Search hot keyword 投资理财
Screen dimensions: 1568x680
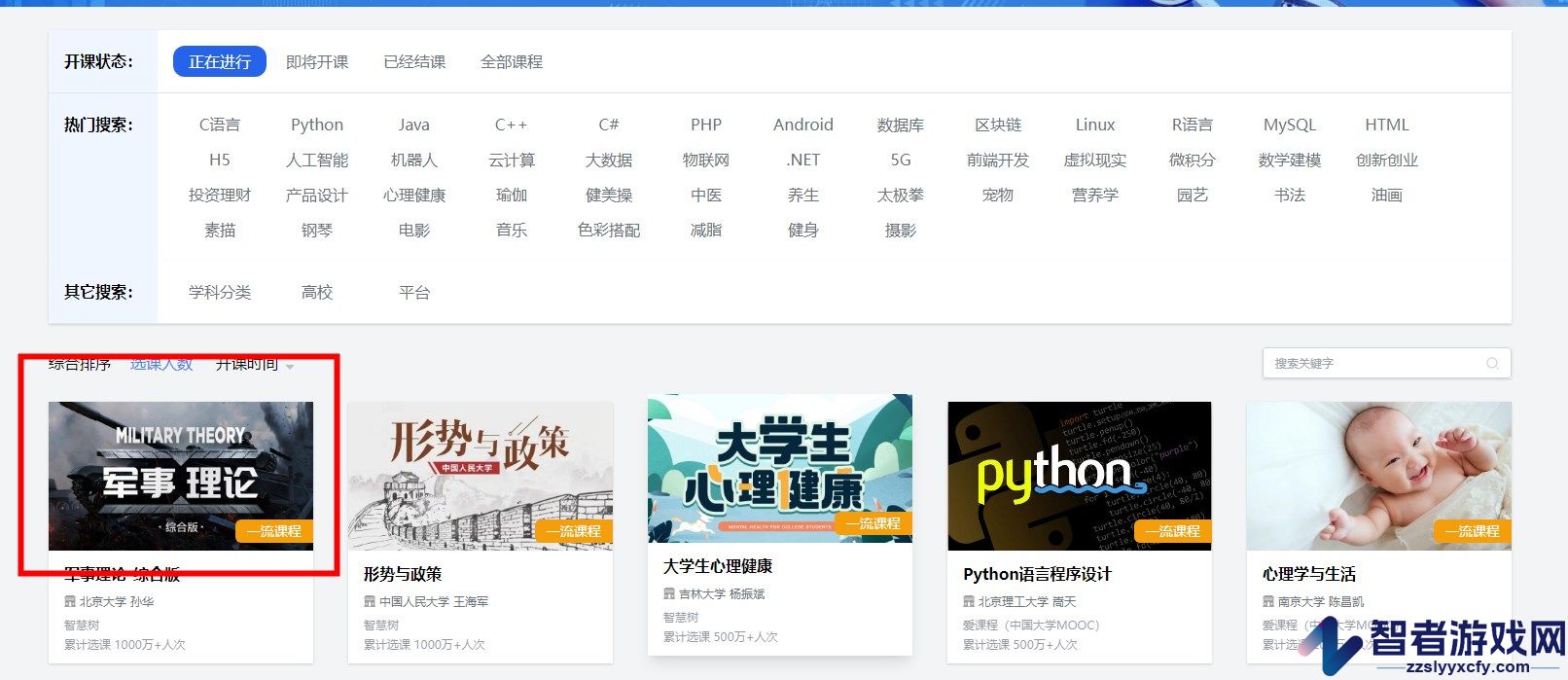click(220, 195)
